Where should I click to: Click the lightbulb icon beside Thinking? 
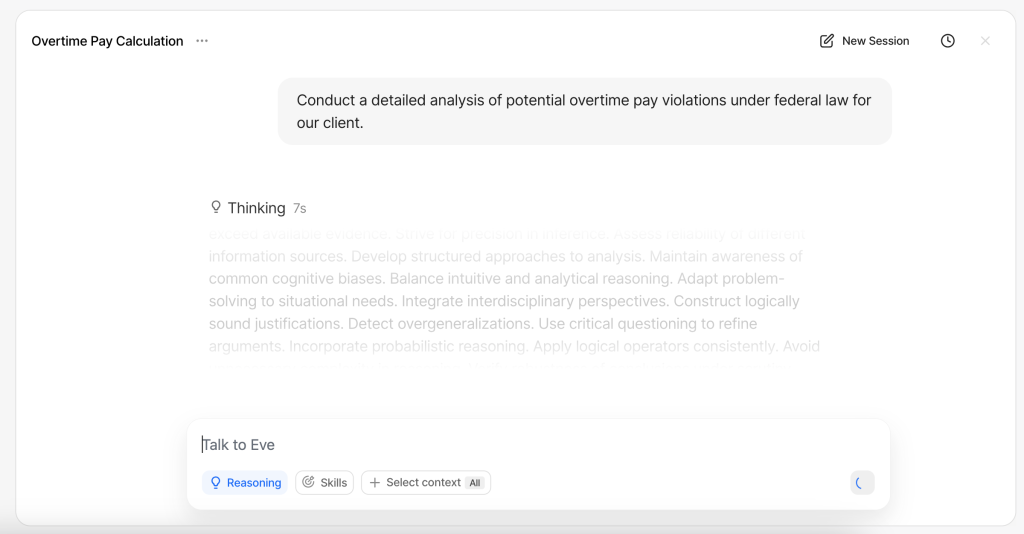pyautogui.click(x=216, y=207)
